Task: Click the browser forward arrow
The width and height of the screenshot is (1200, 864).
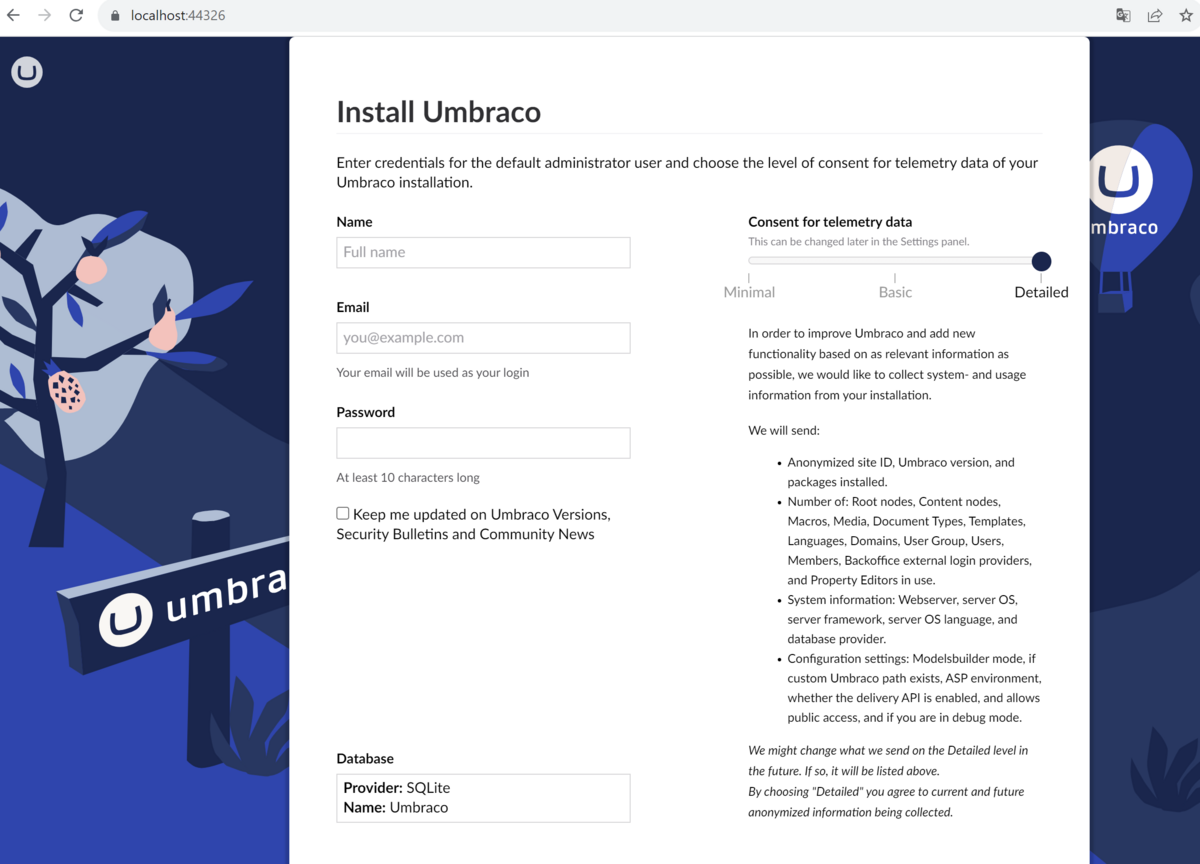Action: pos(44,15)
